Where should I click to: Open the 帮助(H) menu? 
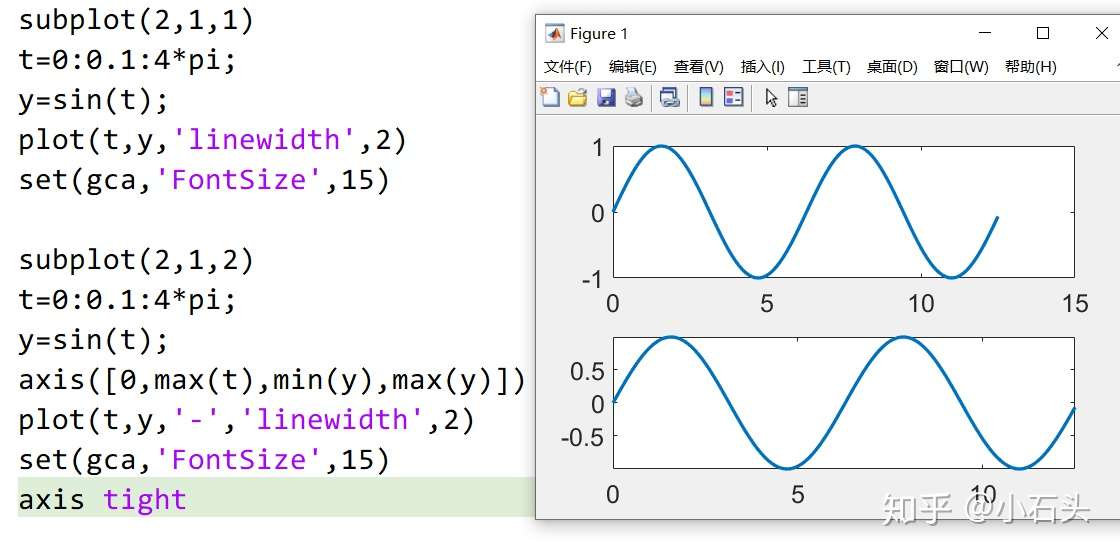click(x=1030, y=67)
